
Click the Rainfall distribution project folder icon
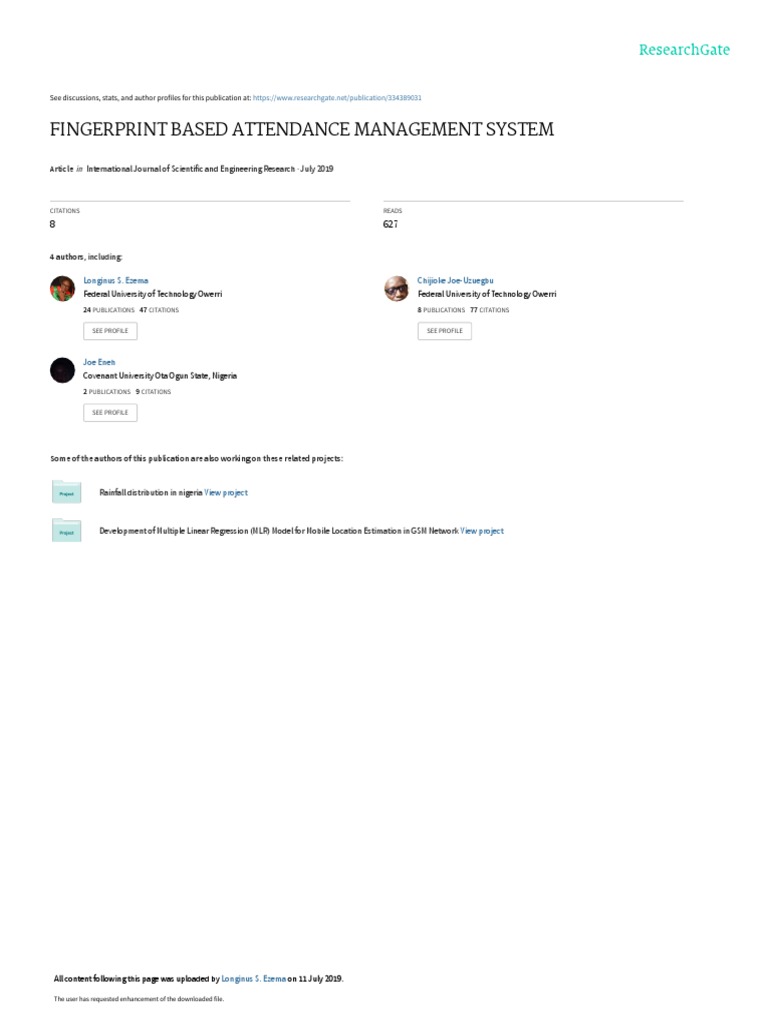pos(67,492)
